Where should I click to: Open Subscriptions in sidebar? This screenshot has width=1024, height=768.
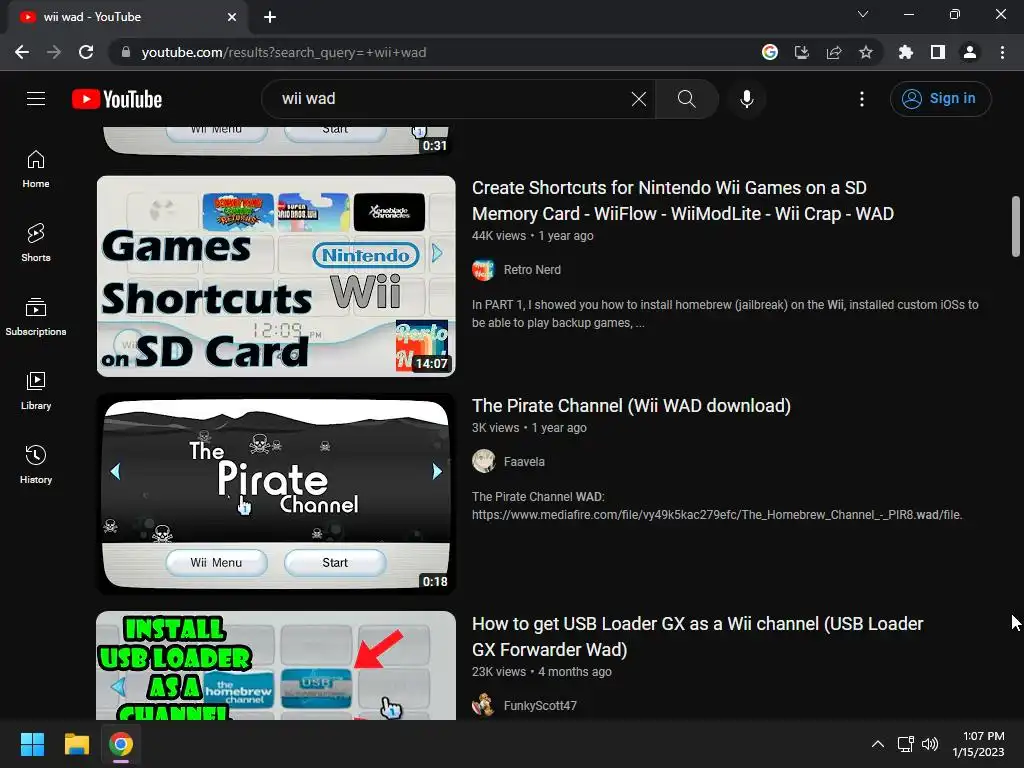pos(36,316)
